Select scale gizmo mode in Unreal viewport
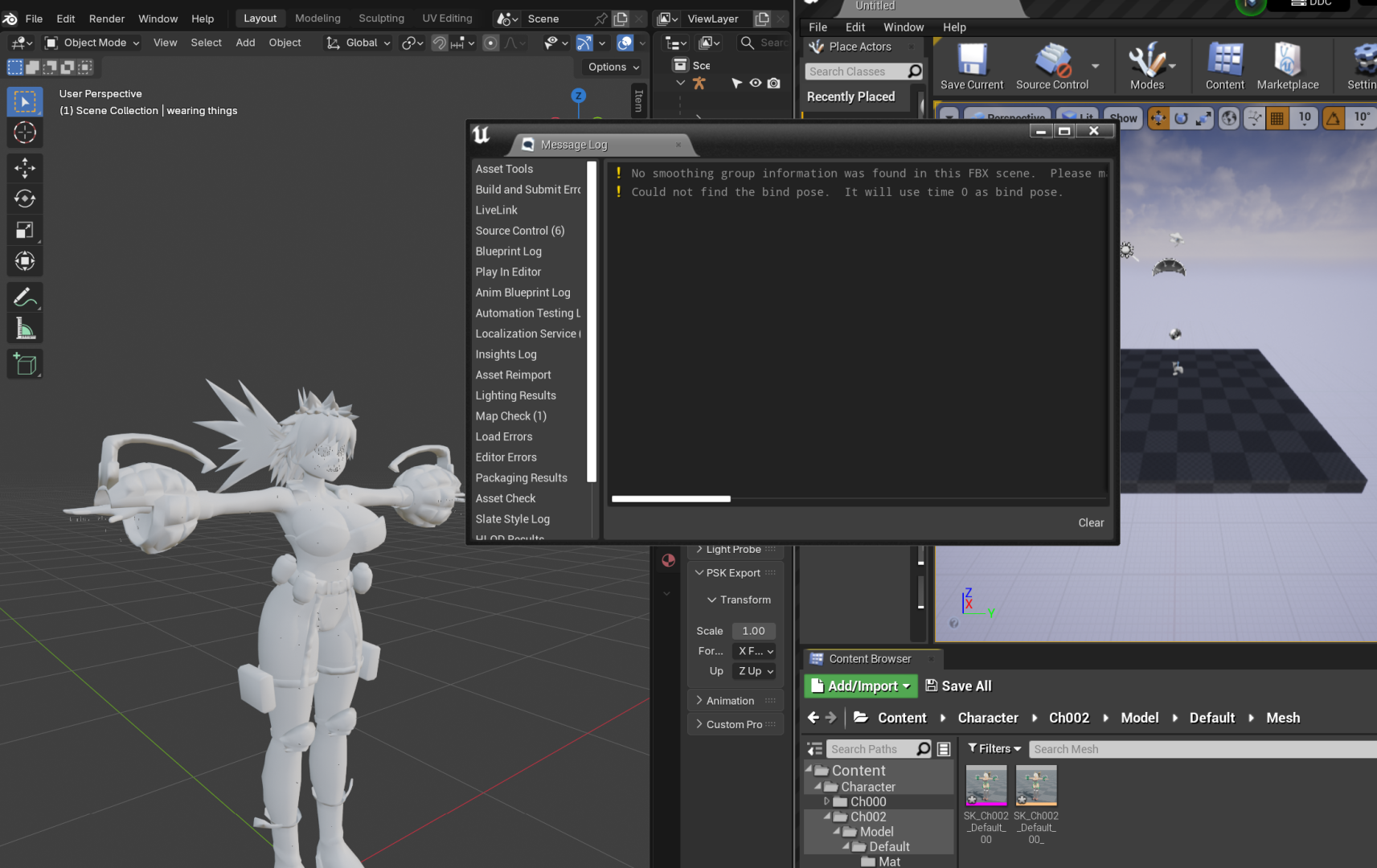This screenshot has height=868, width=1377. tap(1203, 118)
